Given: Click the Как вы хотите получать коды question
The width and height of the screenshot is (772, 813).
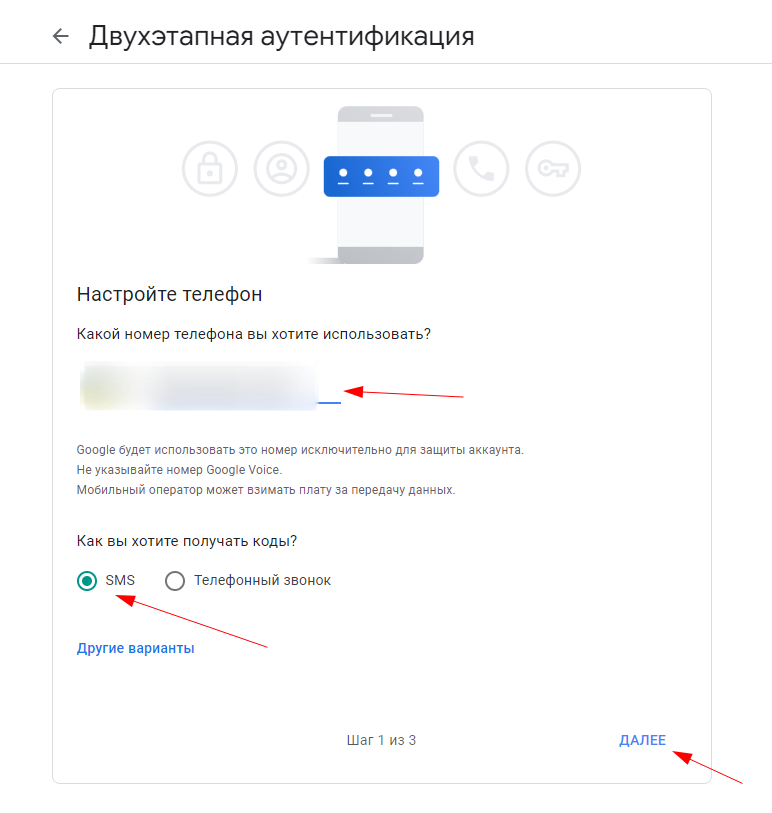Looking at the screenshot, I should [x=187, y=541].
